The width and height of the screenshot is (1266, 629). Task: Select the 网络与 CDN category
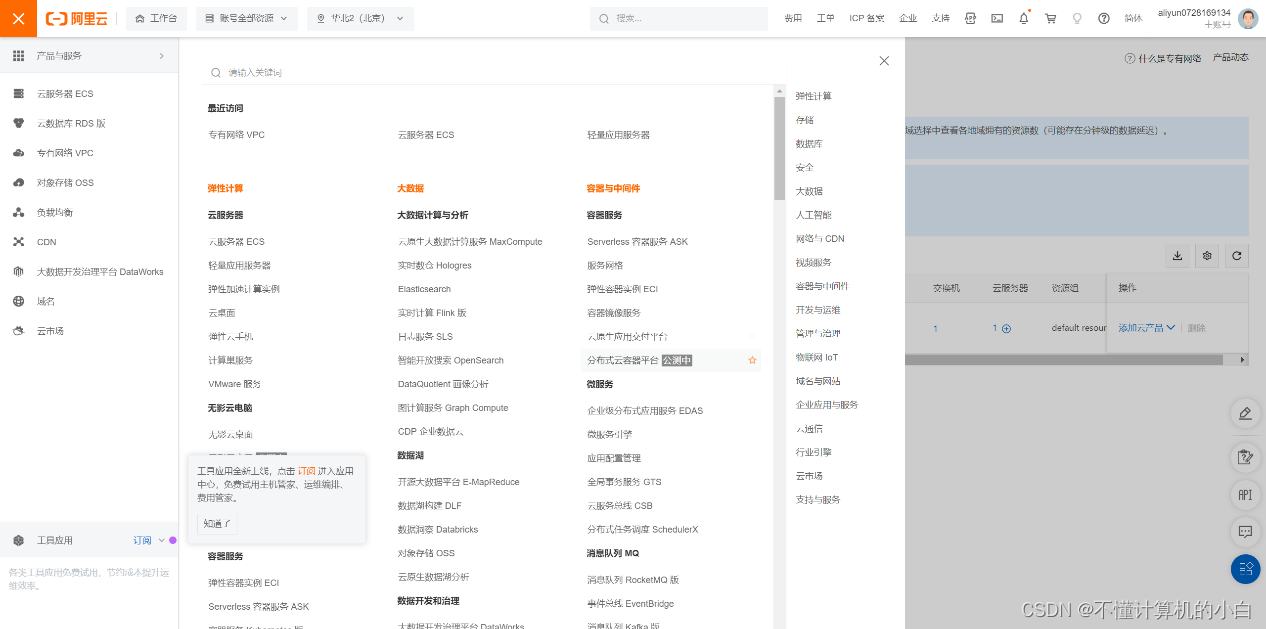(820, 238)
